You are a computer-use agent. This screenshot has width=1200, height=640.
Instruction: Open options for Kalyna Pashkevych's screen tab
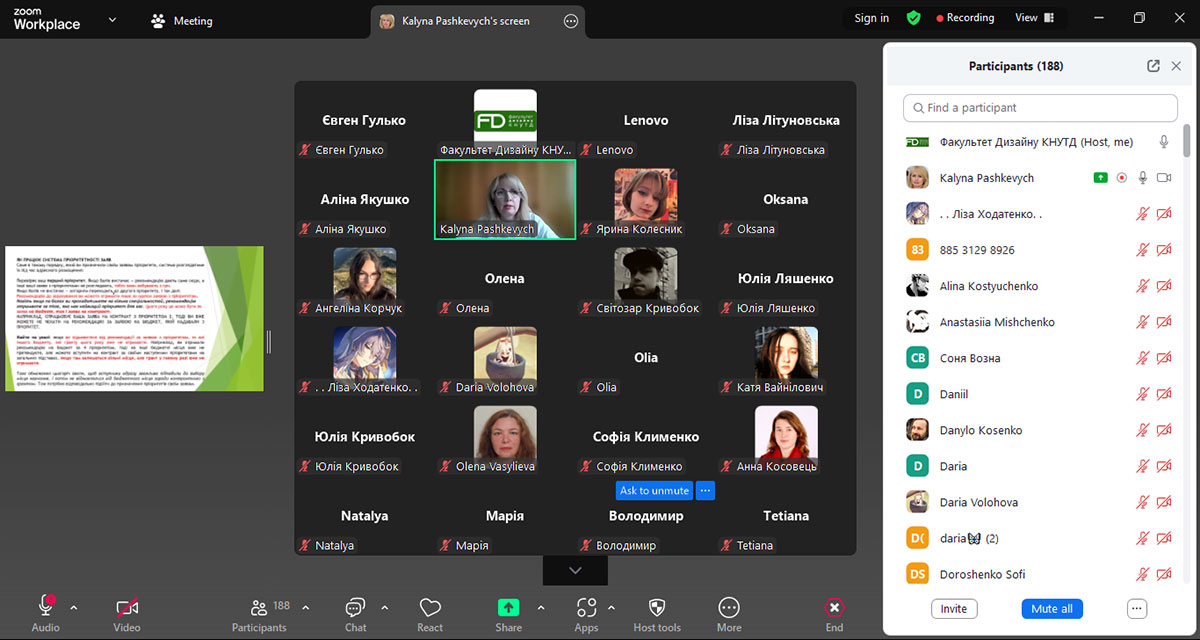[571, 20]
